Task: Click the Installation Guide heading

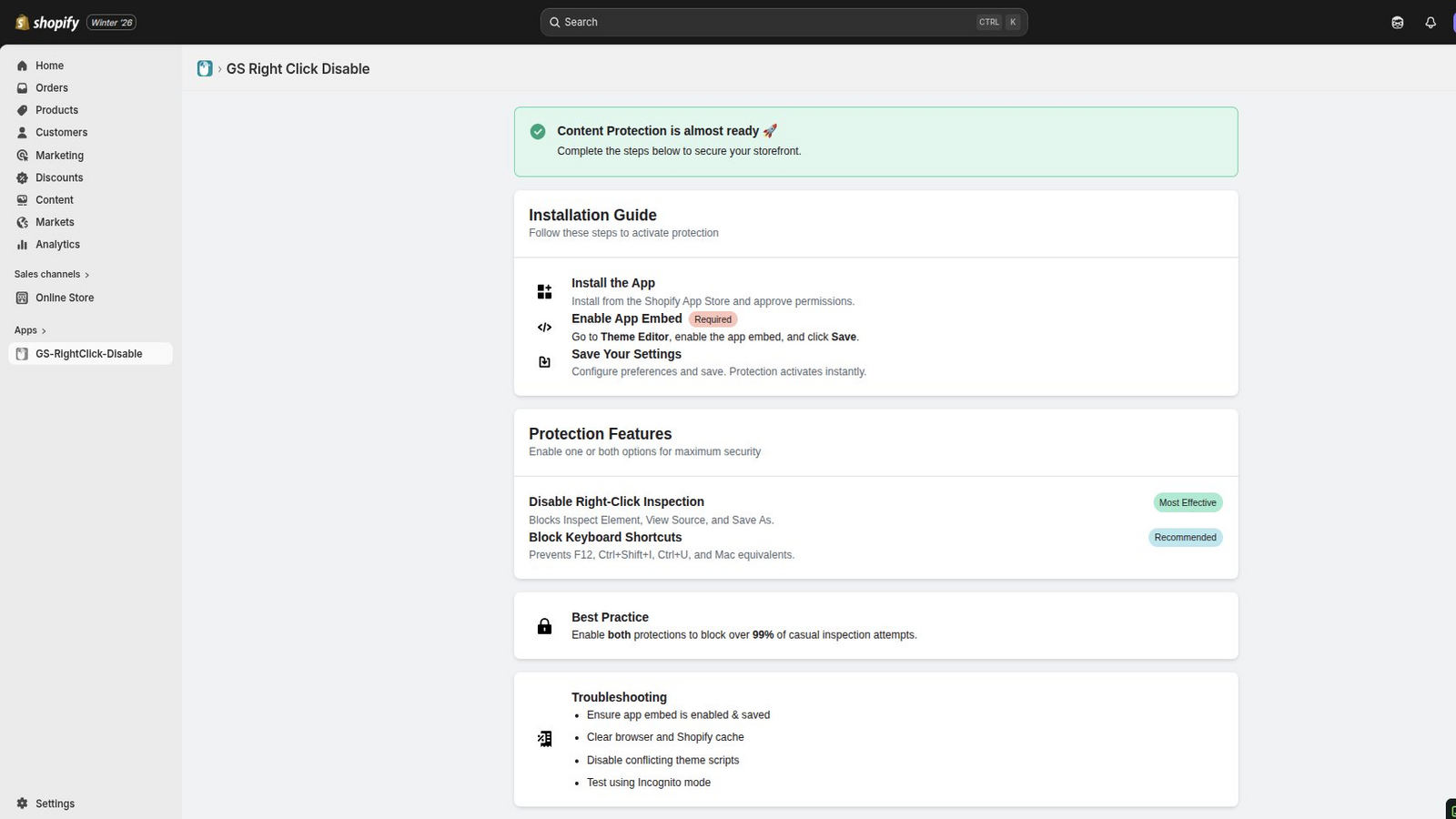Action: (x=592, y=216)
